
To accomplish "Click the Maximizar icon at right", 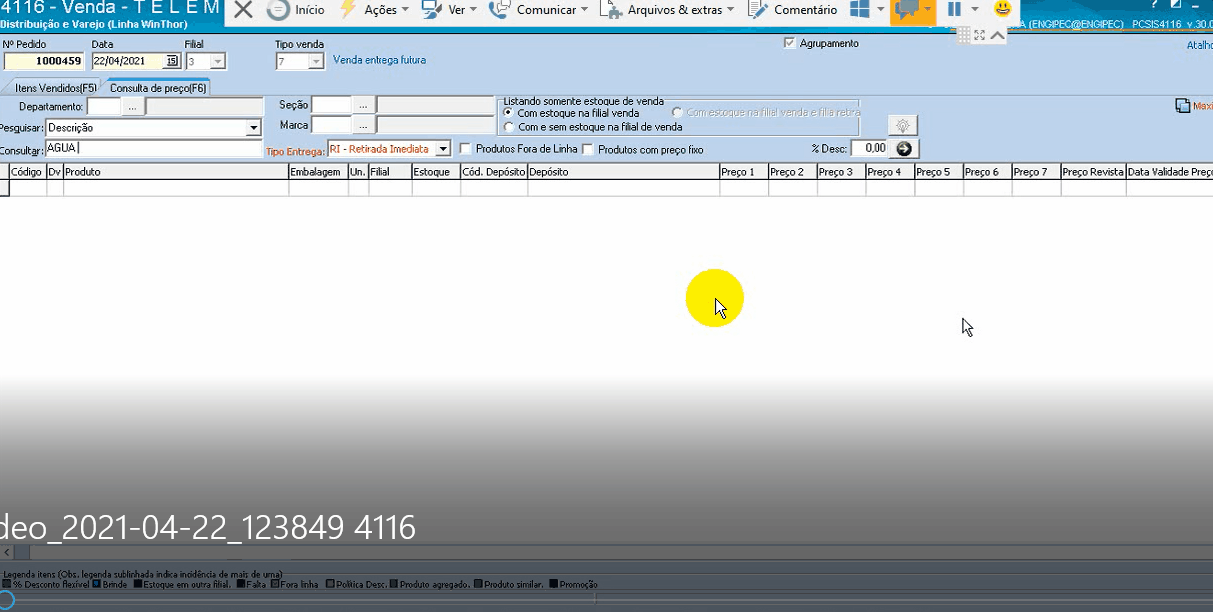I will [x=1182, y=105].
